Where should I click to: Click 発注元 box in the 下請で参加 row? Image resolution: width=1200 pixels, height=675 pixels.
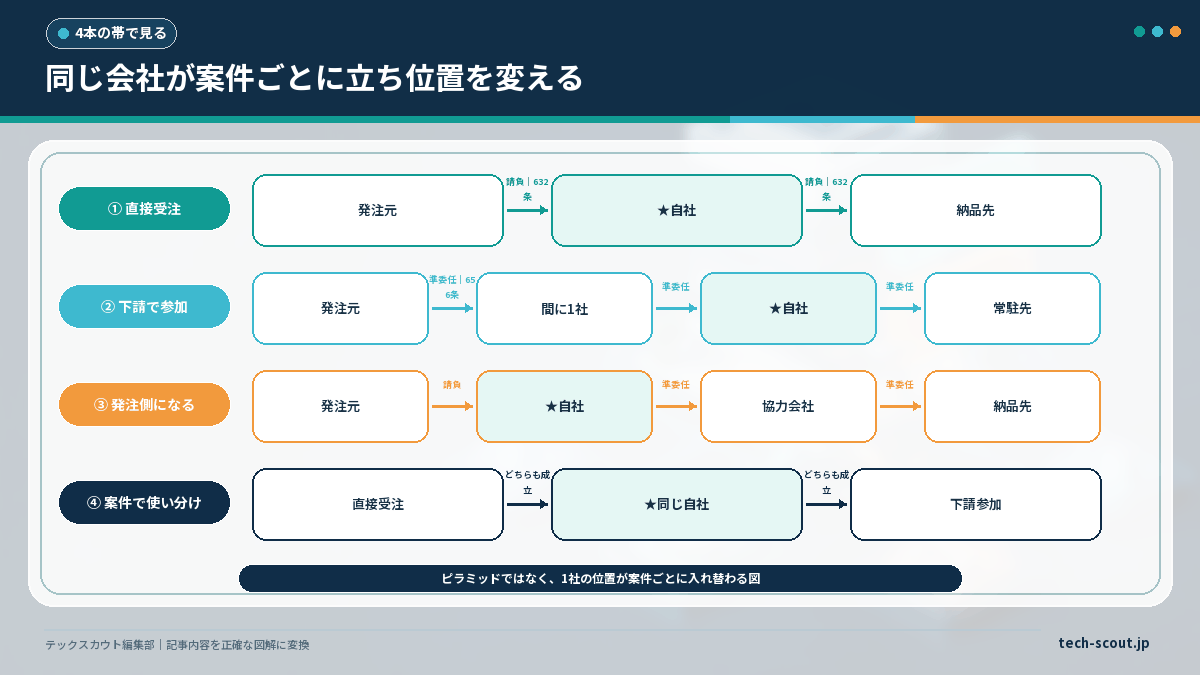(340, 308)
